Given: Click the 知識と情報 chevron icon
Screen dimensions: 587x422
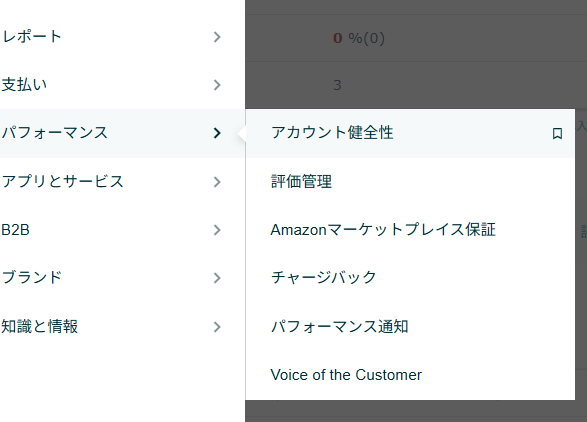Looking at the screenshot, I should click(217, 327).
